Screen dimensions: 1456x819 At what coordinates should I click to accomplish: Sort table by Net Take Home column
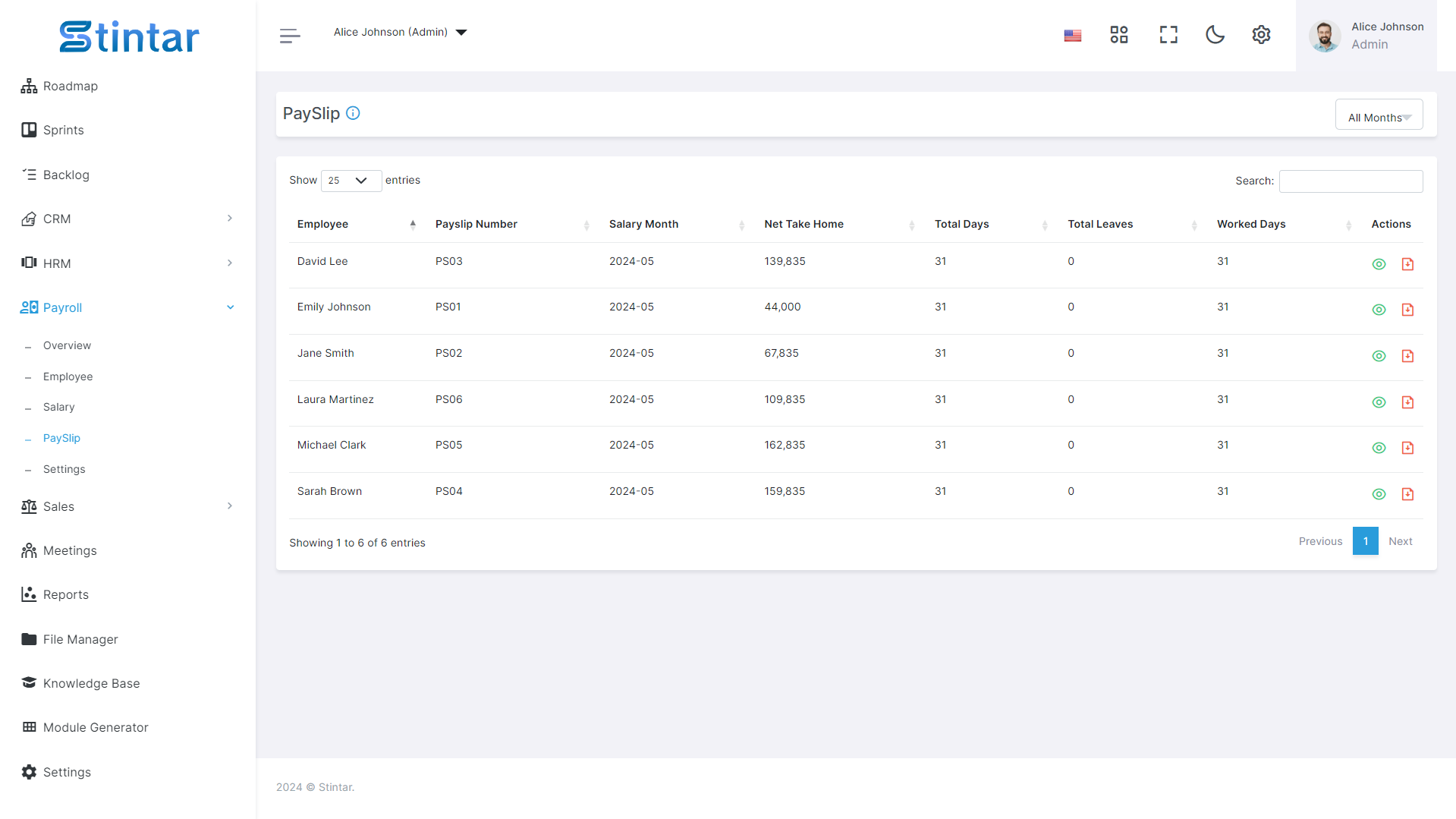pyautogui.click(x=841, y=224)
